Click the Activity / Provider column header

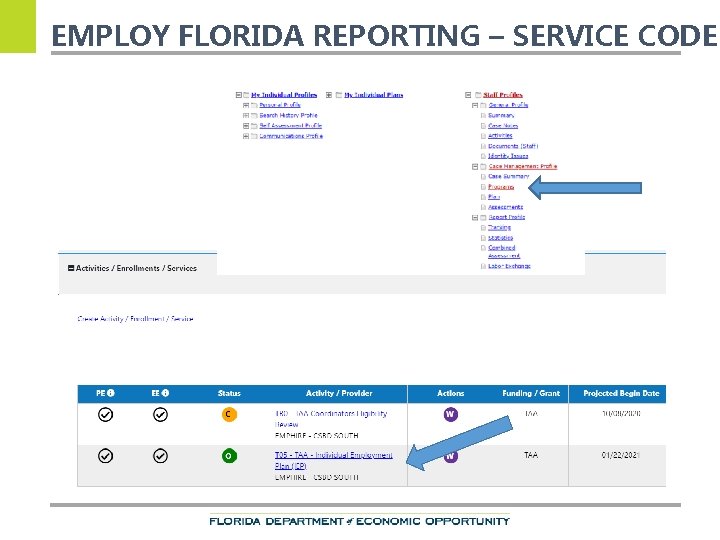coord(339,394)
